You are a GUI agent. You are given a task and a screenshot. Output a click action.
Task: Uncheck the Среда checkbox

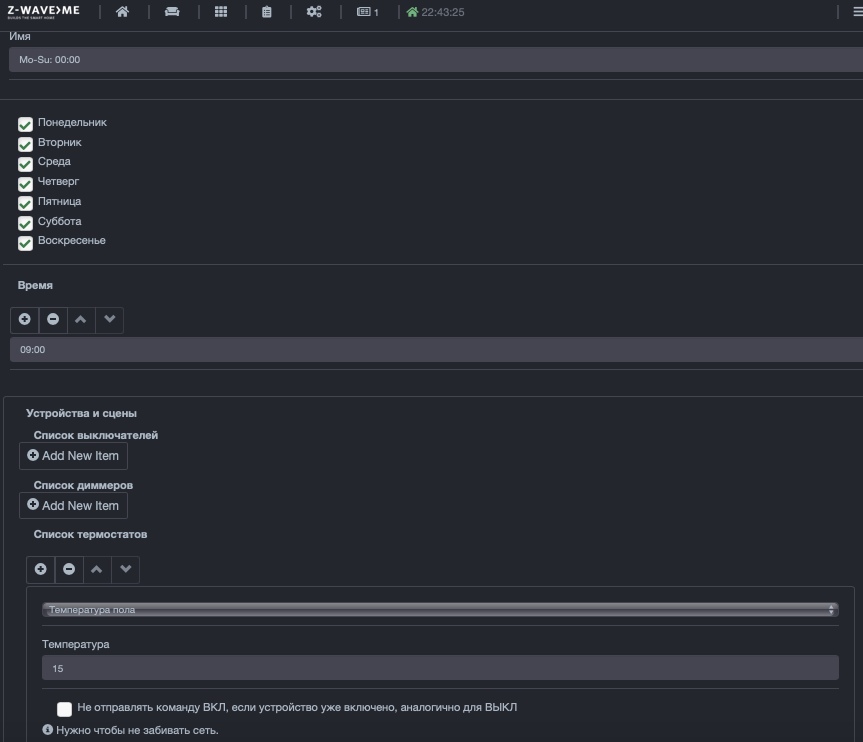pyautogui.click(x=25, y=164)
